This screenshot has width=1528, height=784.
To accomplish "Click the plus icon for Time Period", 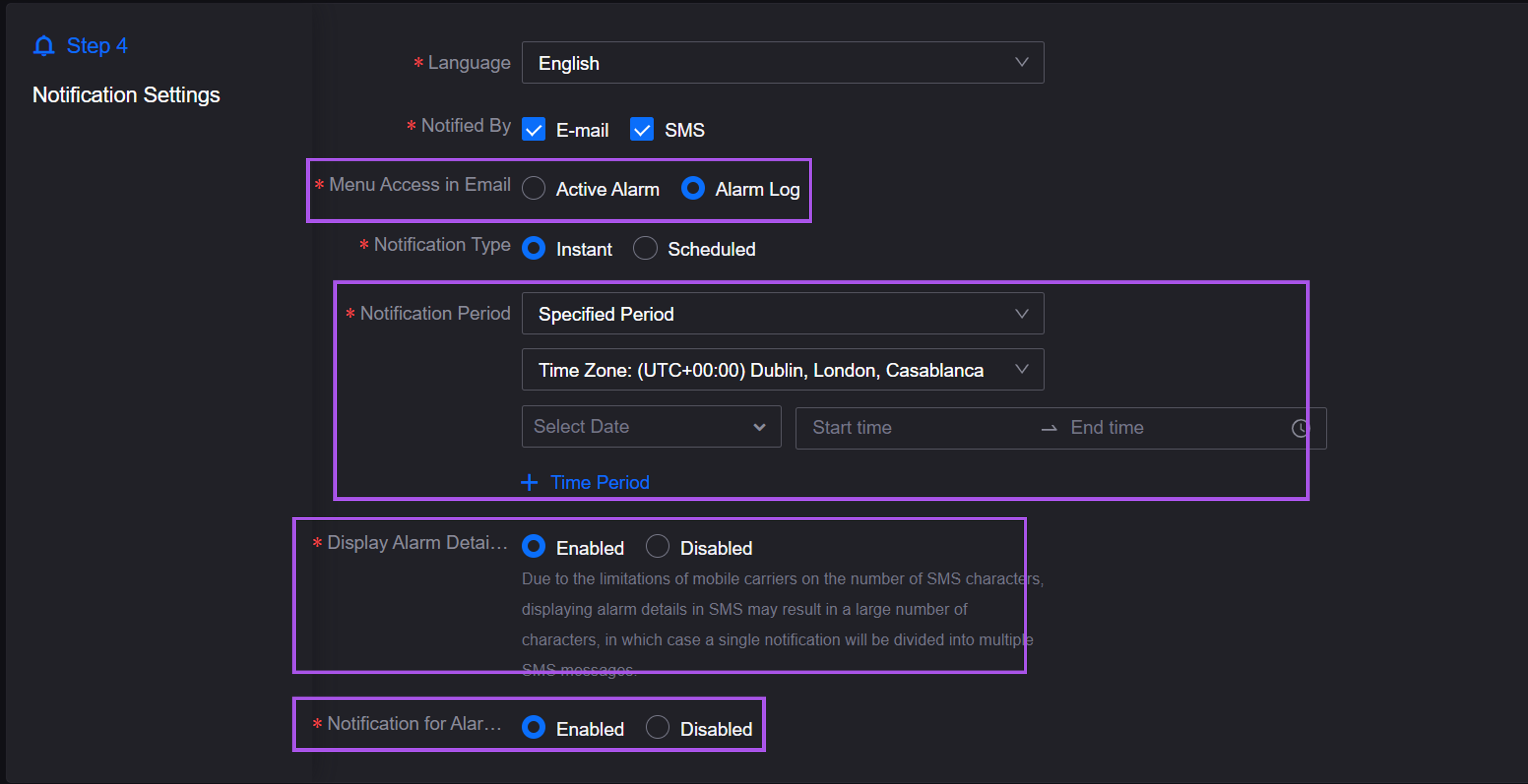I will point(529,482).
